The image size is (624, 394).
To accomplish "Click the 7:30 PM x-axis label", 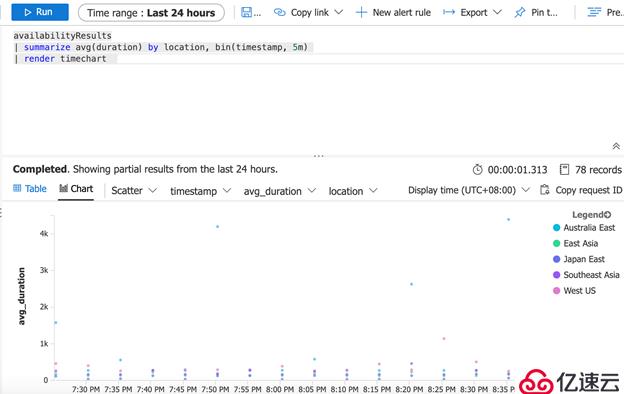I will pyautogui.click(x=86, y=389).
